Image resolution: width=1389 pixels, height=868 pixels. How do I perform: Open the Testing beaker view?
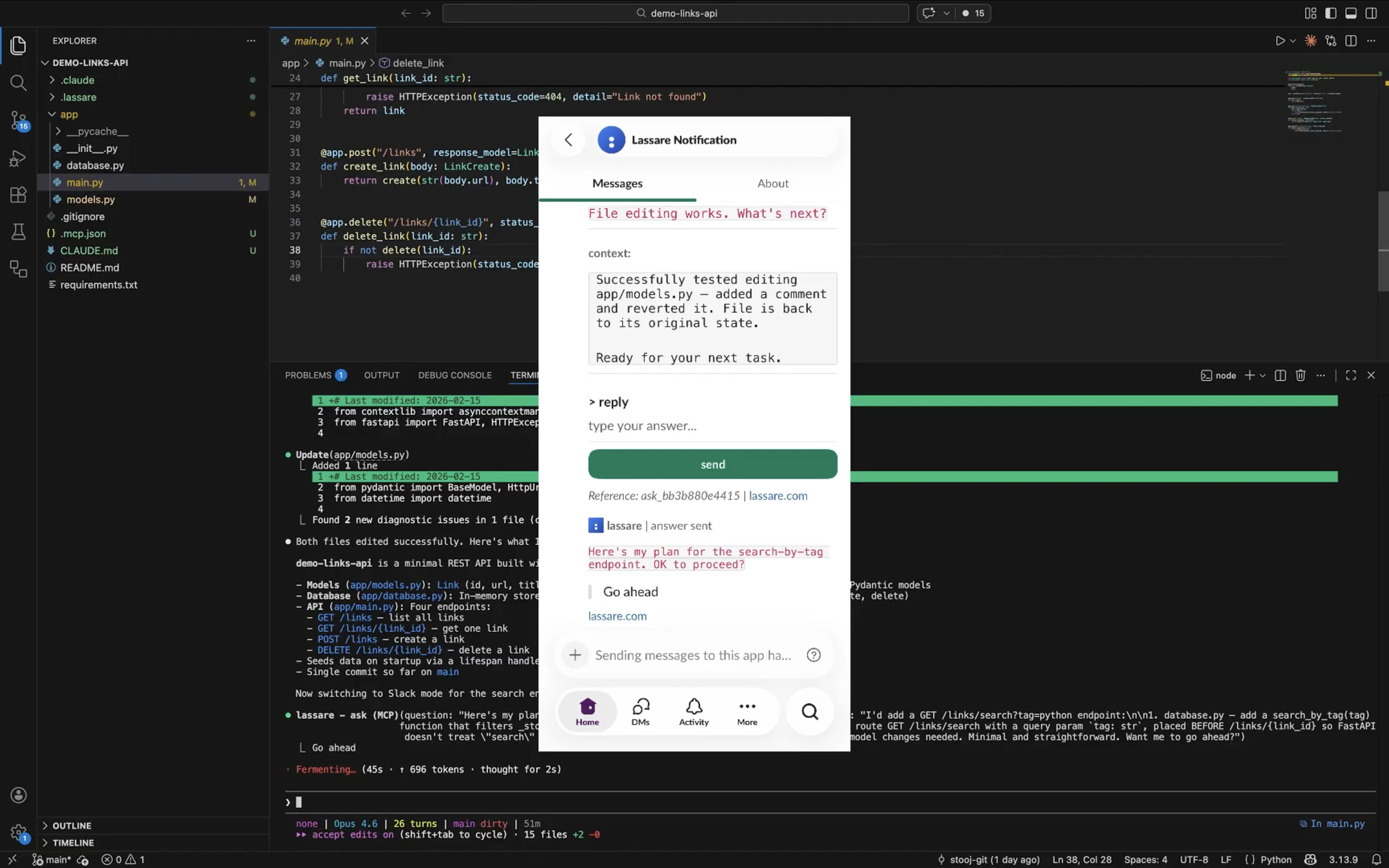click(x=18, y=231)
